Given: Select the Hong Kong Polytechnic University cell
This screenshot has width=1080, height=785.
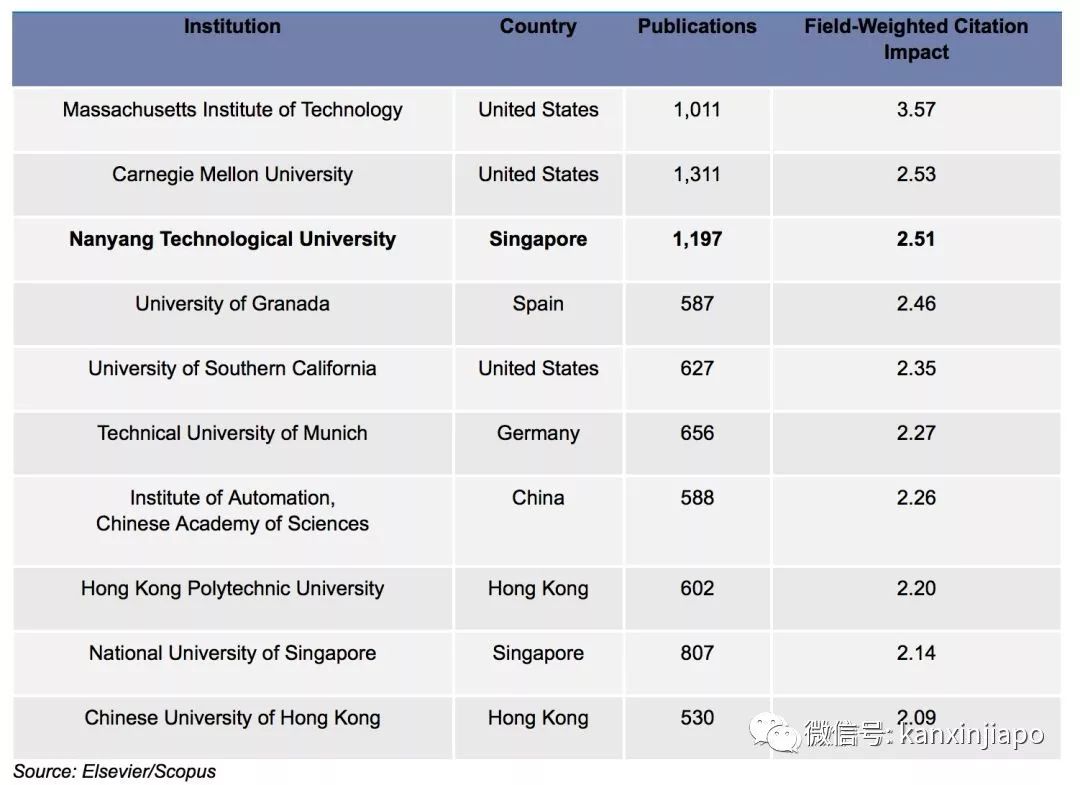Looking at the screenshot, I should 232,588.
